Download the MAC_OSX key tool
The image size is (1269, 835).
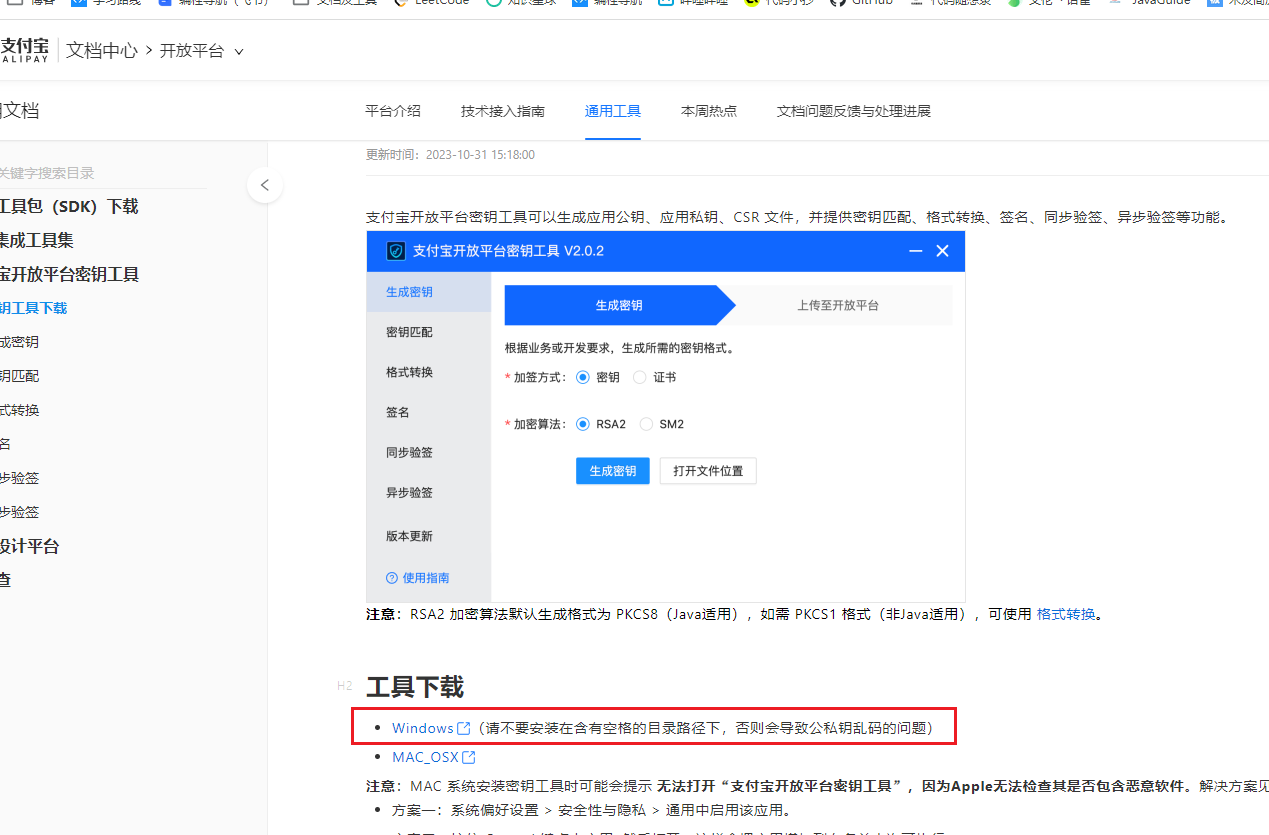(x=426, y=757)
